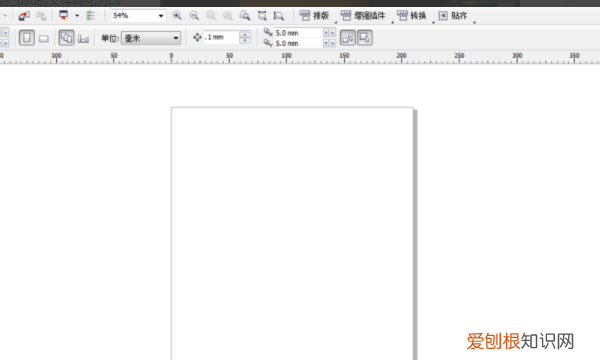Expand the application launcher dropdown arrow

[x=77, y=16]
